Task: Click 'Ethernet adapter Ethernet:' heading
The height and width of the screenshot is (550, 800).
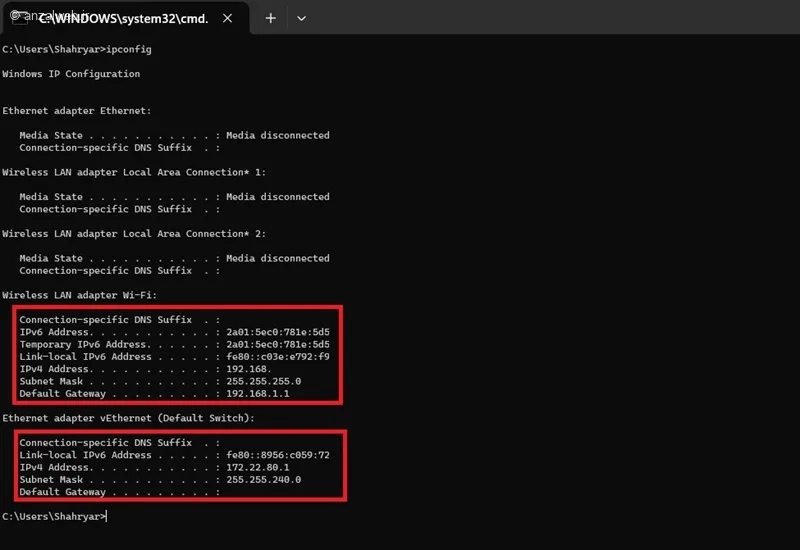Action: [x=77, y=111]
